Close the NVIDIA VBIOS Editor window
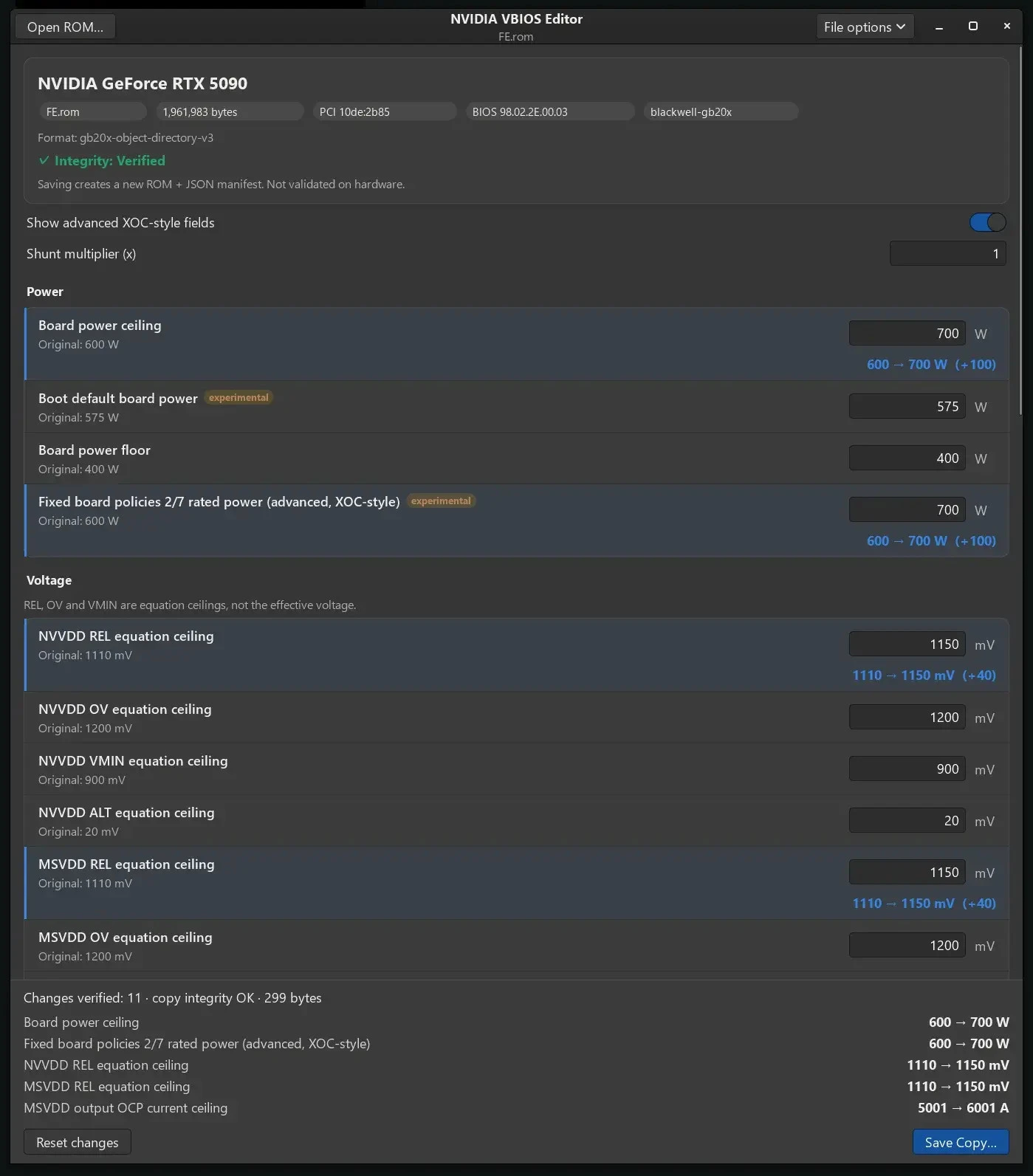This screenshot has width=1033, height=1176. click(1006, 27)
